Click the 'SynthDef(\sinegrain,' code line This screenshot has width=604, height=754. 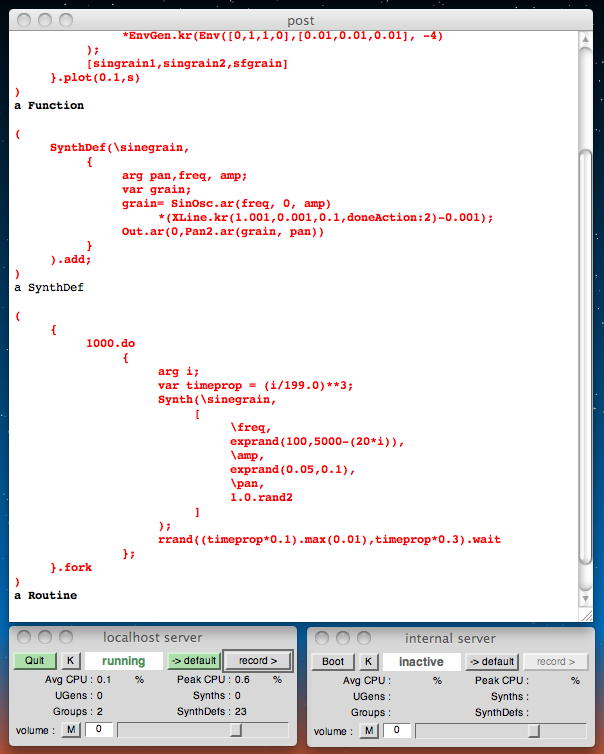120,148
